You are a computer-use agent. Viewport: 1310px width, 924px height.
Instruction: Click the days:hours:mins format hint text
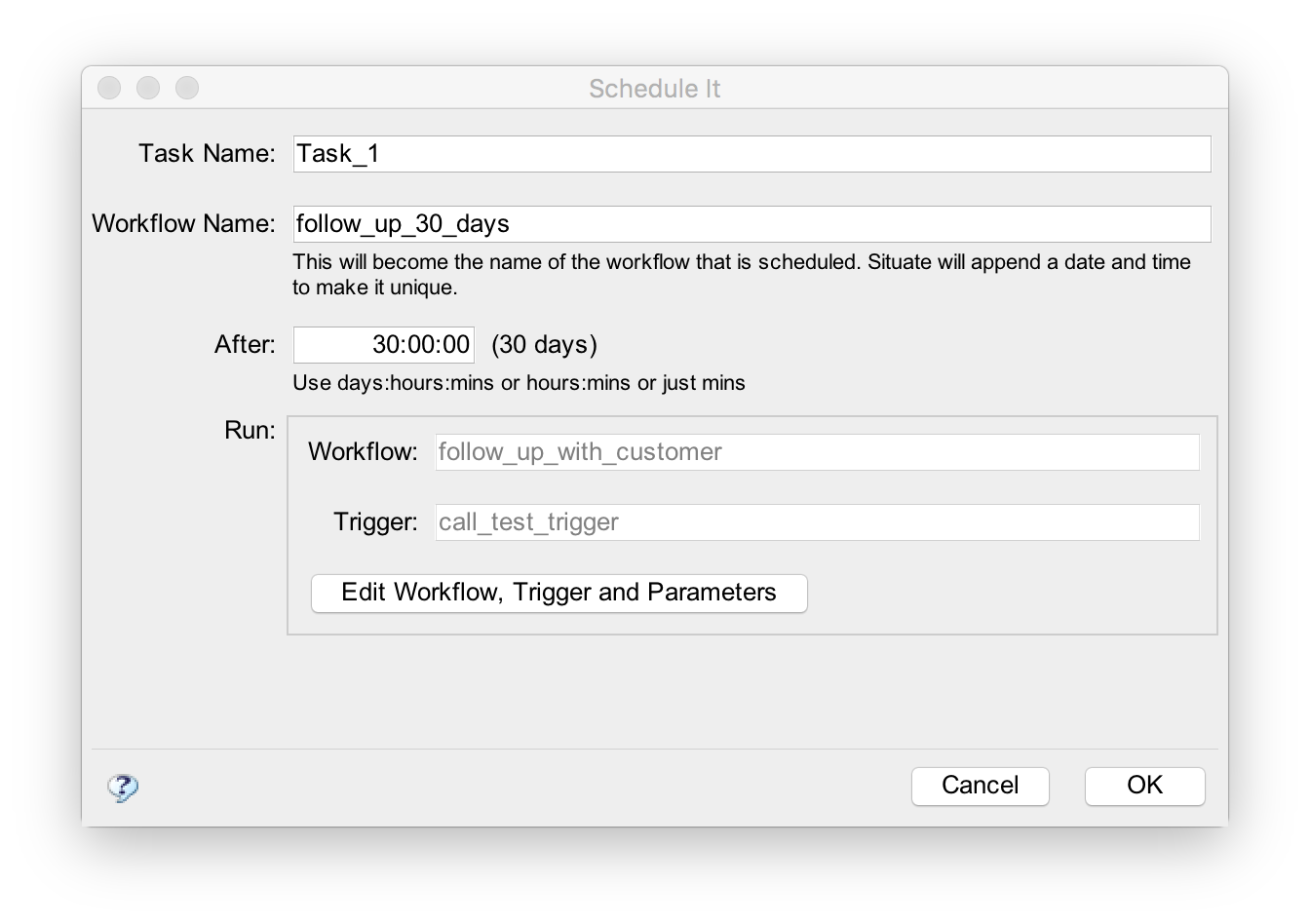pyautogui.click(x=518, y=383)
